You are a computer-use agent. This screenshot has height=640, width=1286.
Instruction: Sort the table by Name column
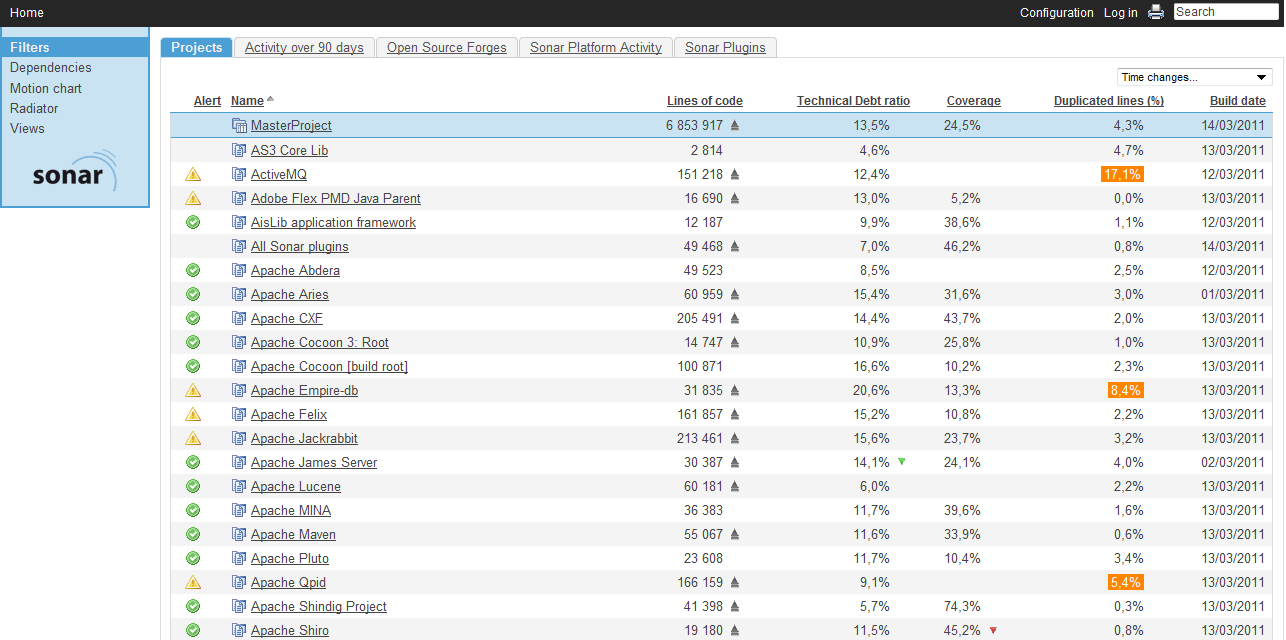pyautogui.click(x=247, y=101)
